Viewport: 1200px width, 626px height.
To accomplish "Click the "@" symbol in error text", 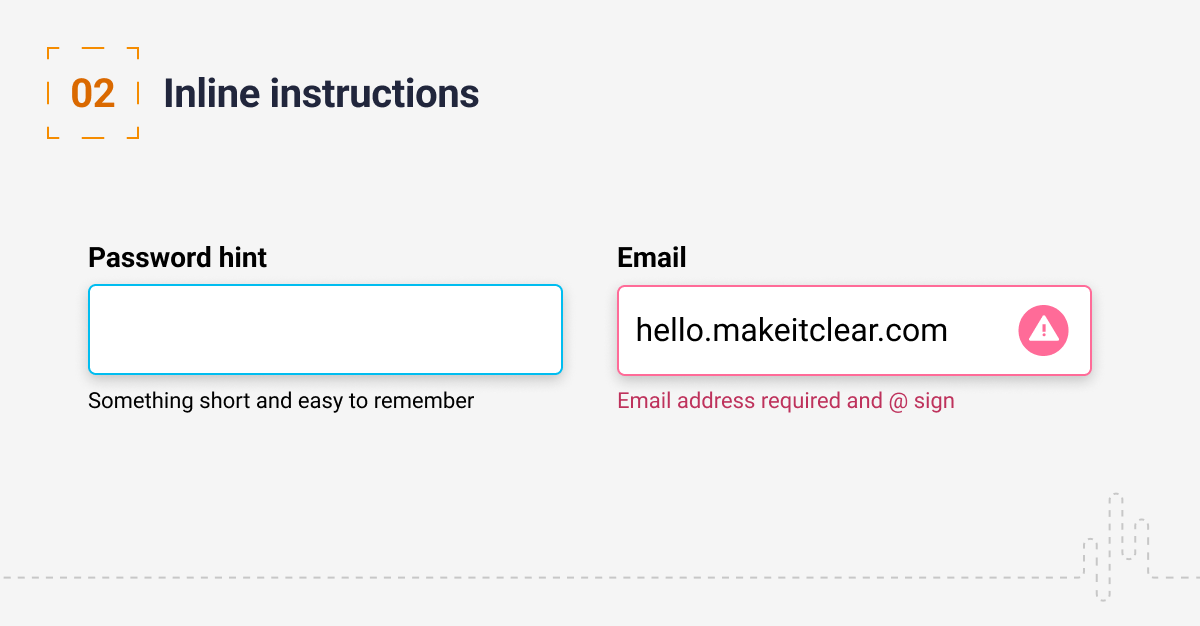I will point(897,401).
